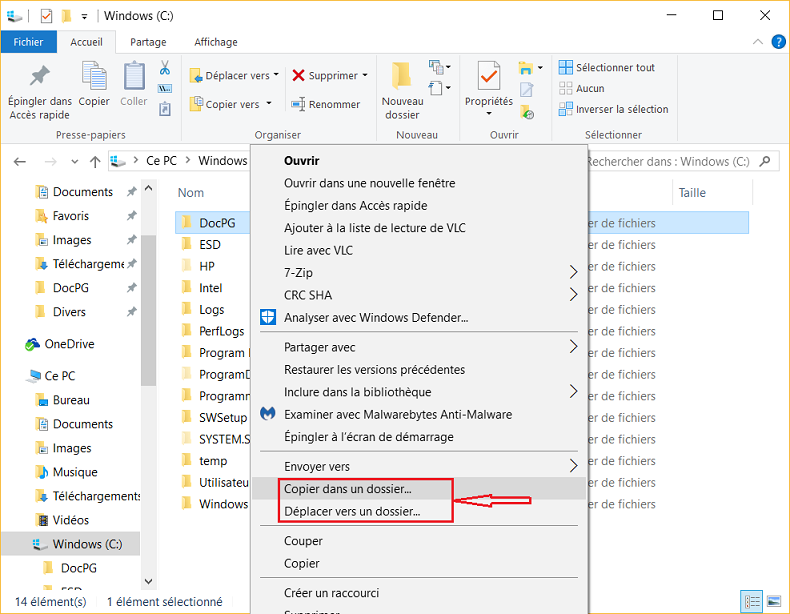Go up one folder level with the up arrow
Image resolution: width=790 pixels, height=614 pixels.
(x=95, y=162)
